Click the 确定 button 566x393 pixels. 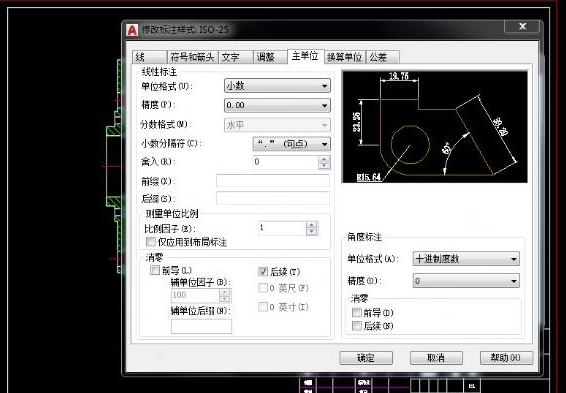(366, 358)
